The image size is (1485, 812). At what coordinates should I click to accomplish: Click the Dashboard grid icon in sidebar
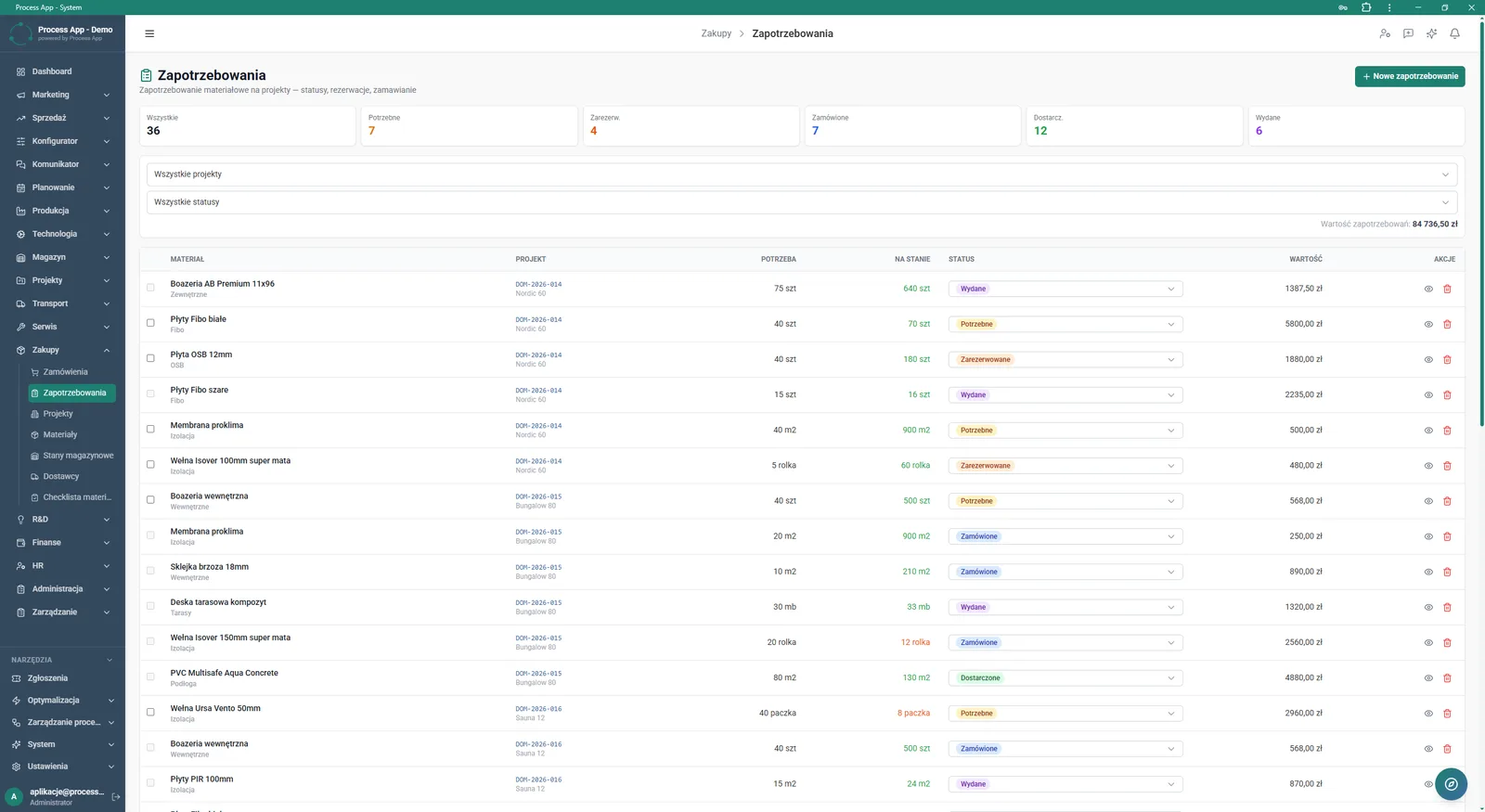tap(20, 71)
